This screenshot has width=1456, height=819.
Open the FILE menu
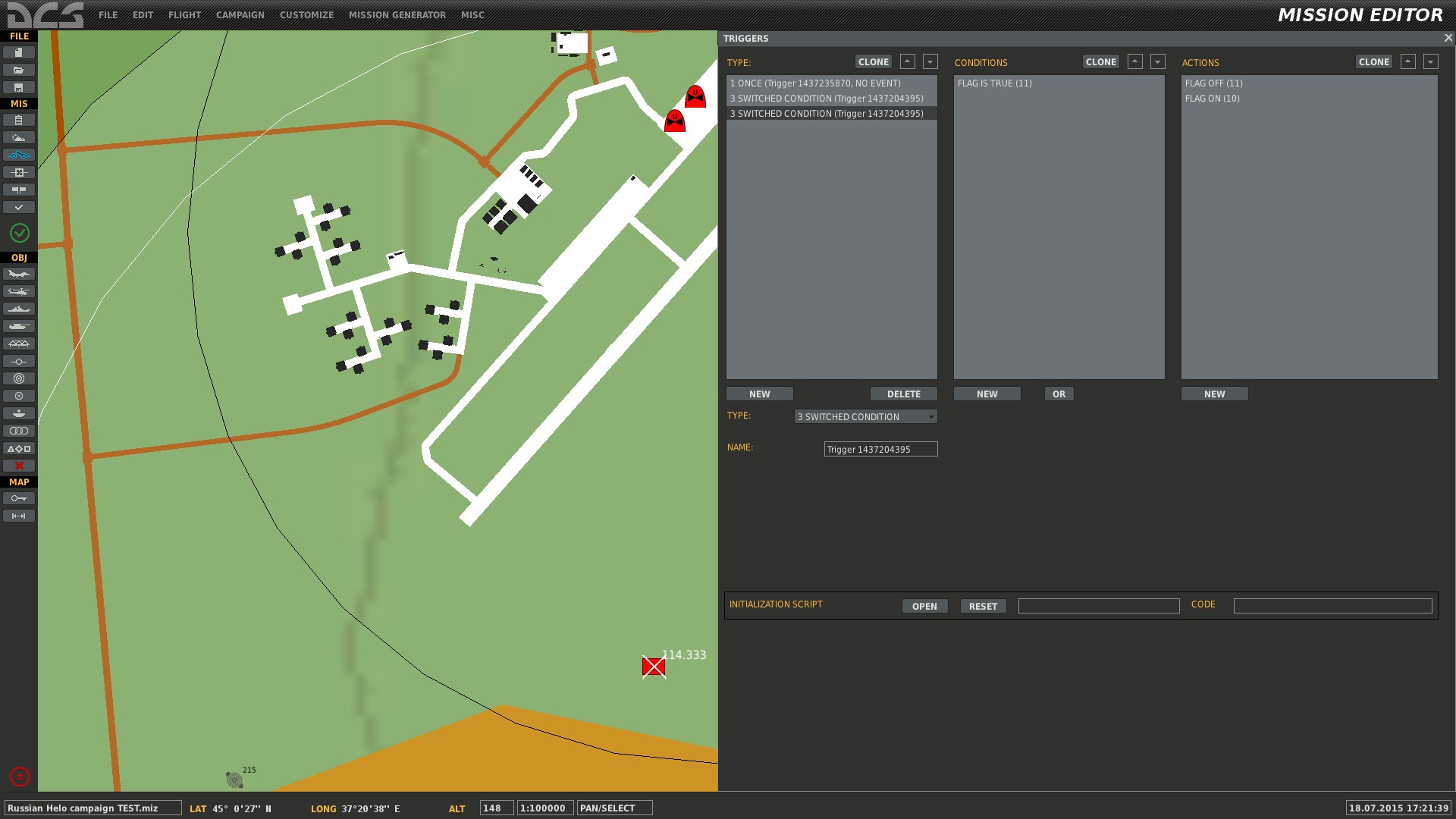tap(108, 15)
